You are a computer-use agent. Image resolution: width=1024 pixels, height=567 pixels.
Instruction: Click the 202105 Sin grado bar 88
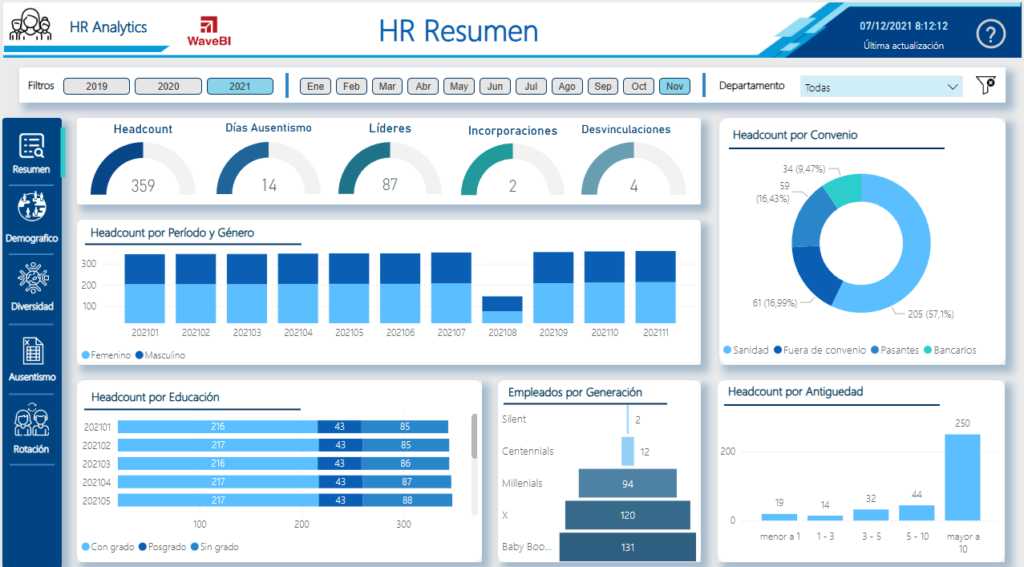407,500
